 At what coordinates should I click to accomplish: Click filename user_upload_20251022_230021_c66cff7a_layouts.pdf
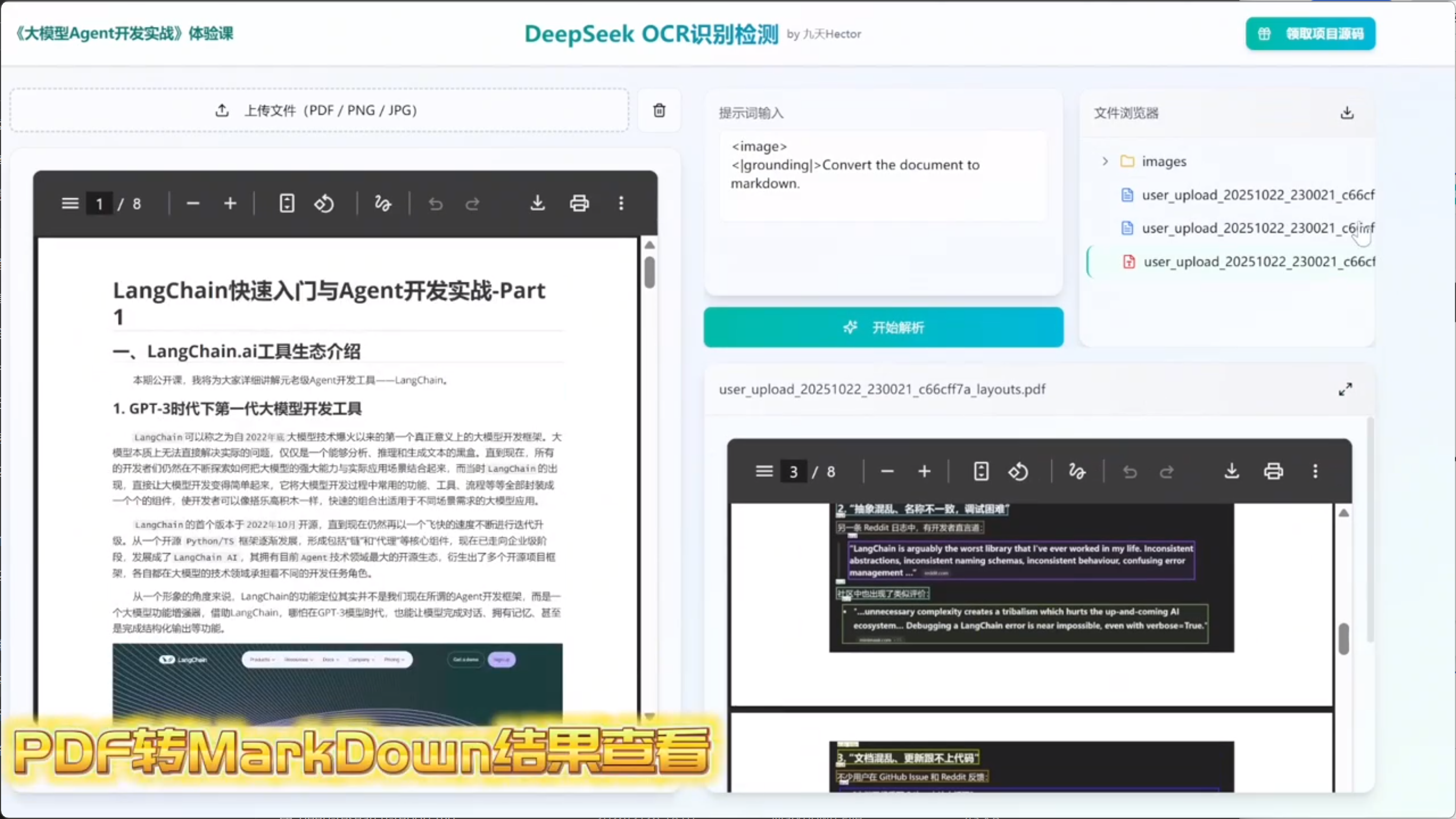pos(882,389)
